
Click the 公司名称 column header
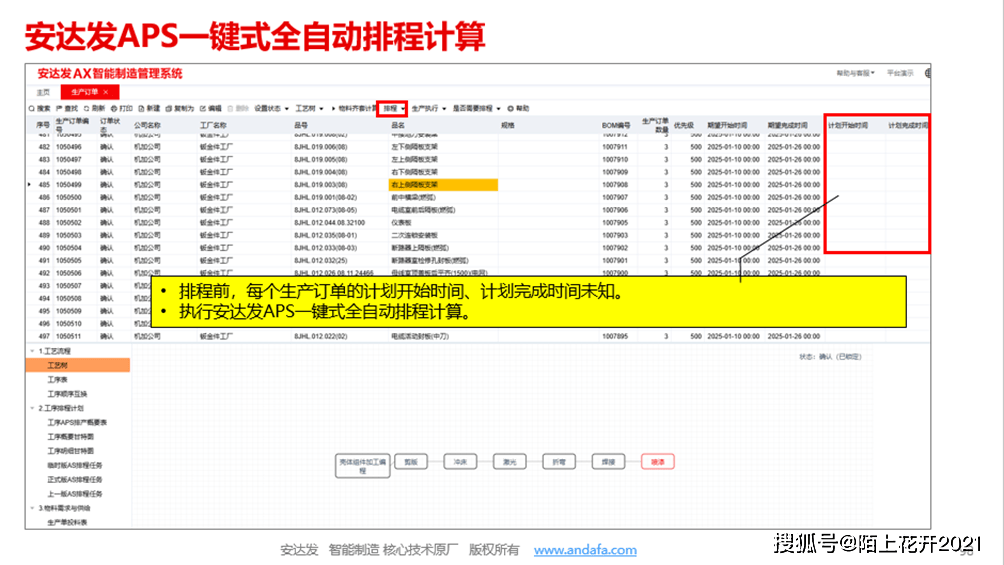click(147, 126)
